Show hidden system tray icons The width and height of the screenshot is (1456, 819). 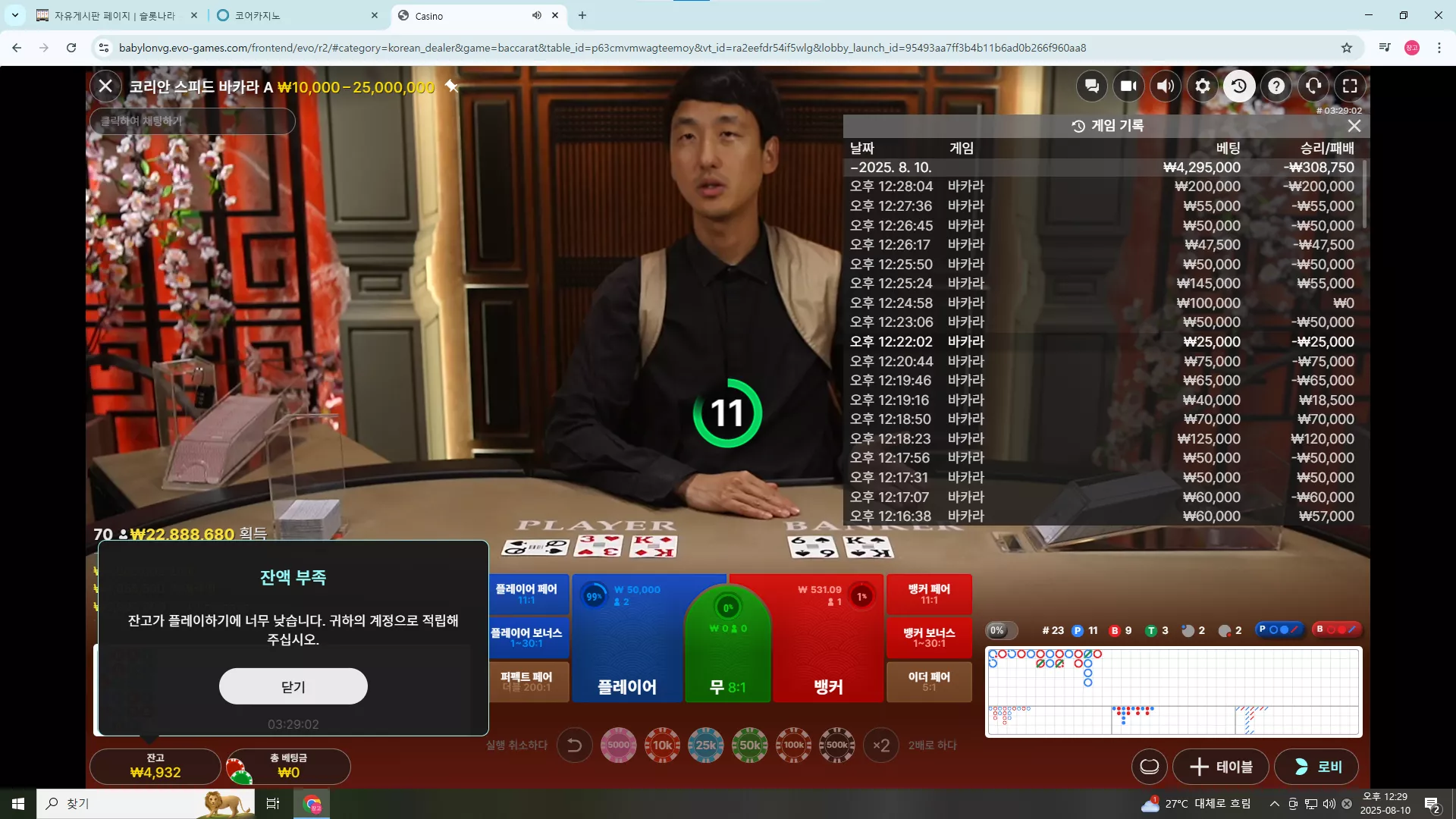(x=1275, y=804)
